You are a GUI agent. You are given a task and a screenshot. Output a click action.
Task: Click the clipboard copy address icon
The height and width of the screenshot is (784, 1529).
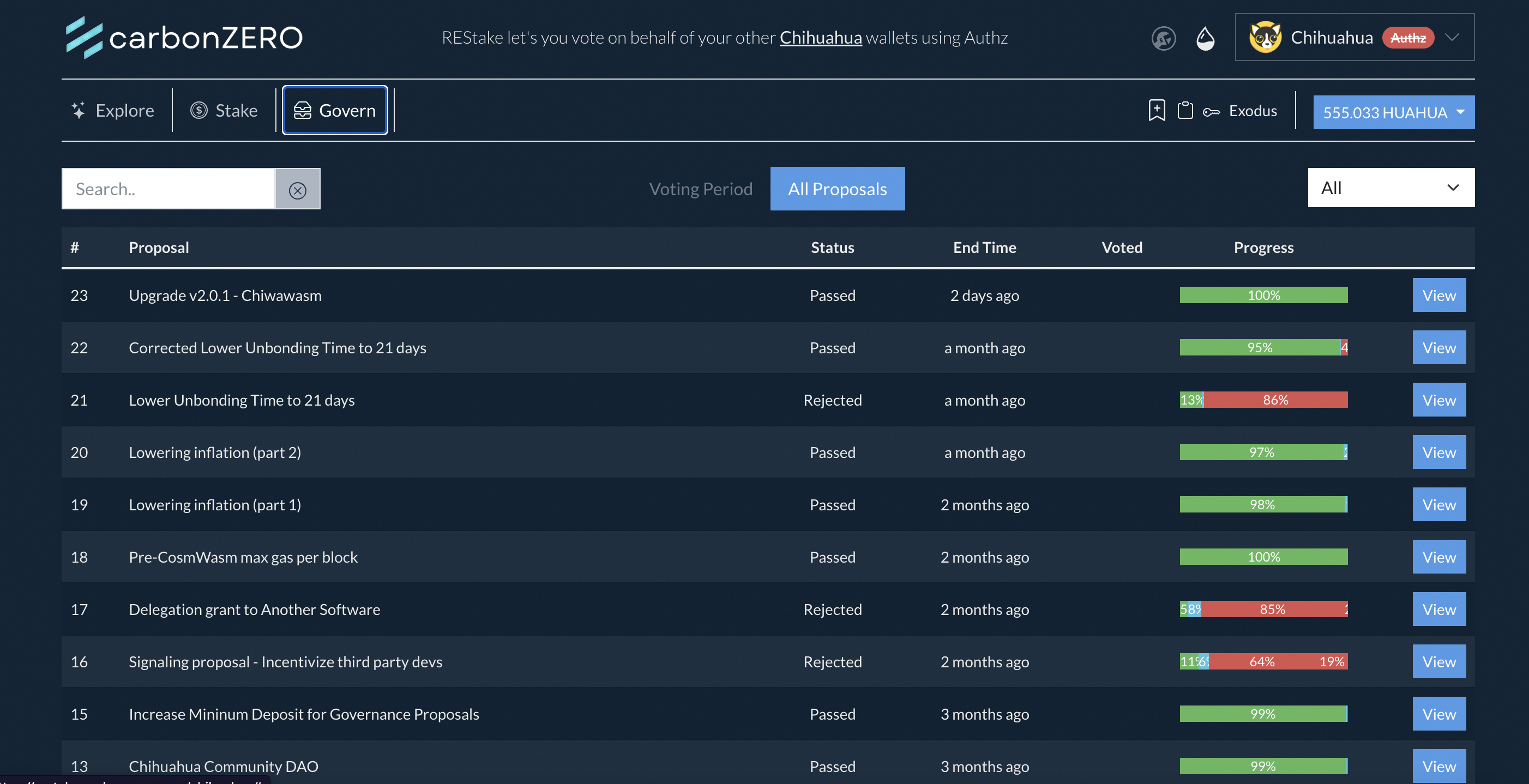[x=1185, y=110]
